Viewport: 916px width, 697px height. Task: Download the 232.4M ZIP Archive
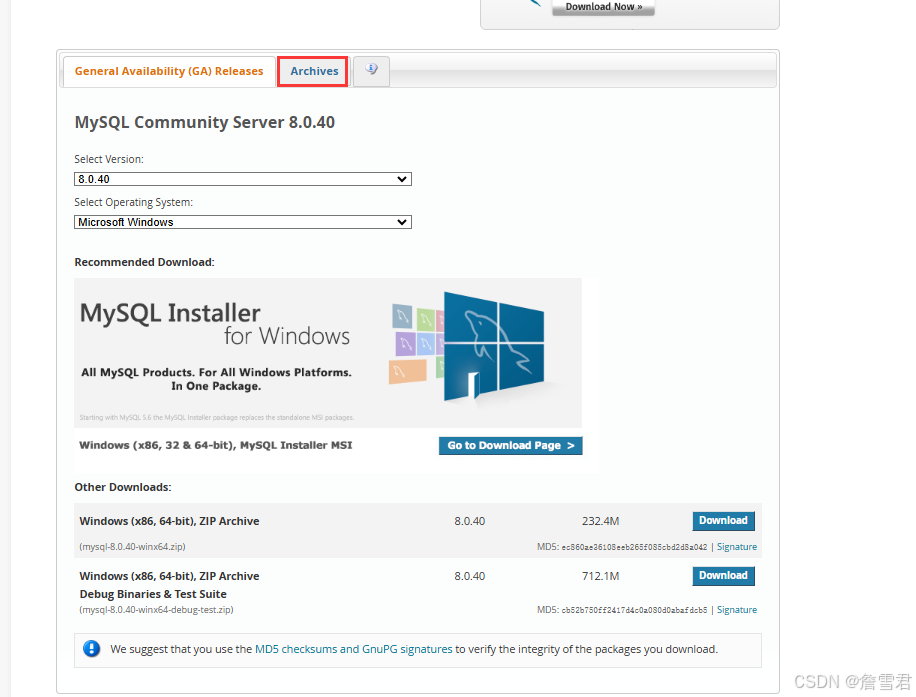(x=723, y=521)
